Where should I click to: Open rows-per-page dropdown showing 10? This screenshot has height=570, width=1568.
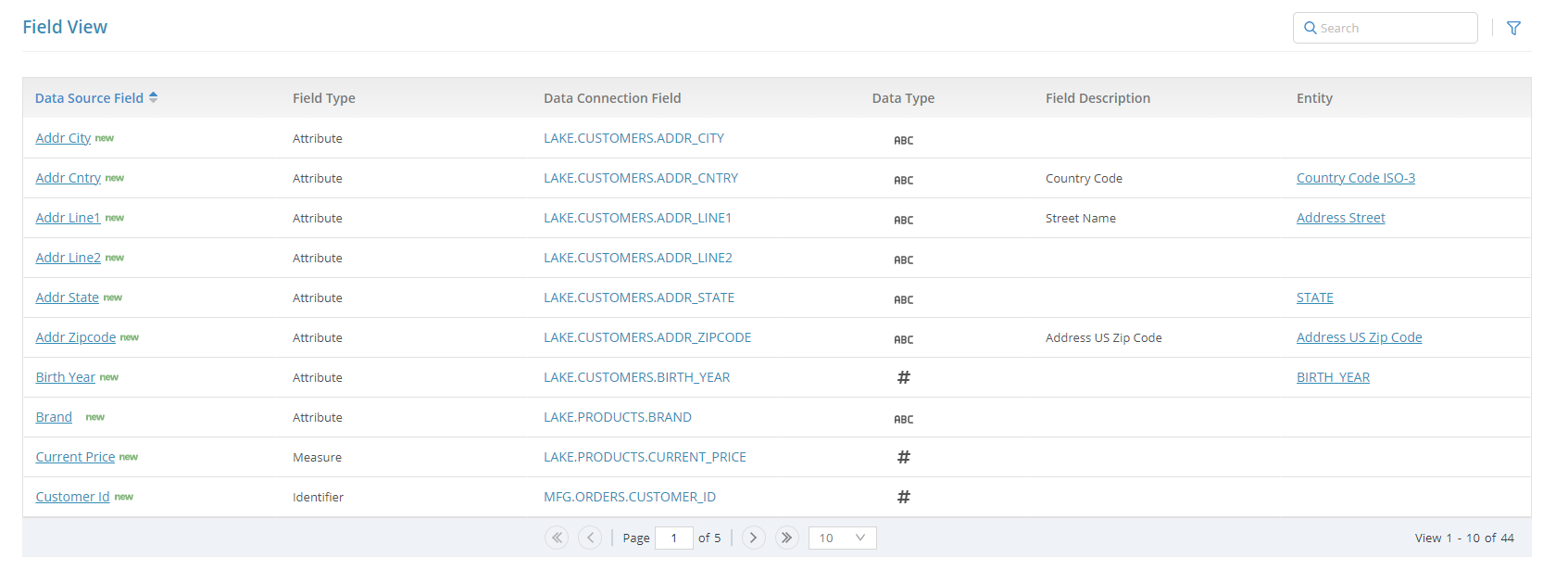point(843,538)
